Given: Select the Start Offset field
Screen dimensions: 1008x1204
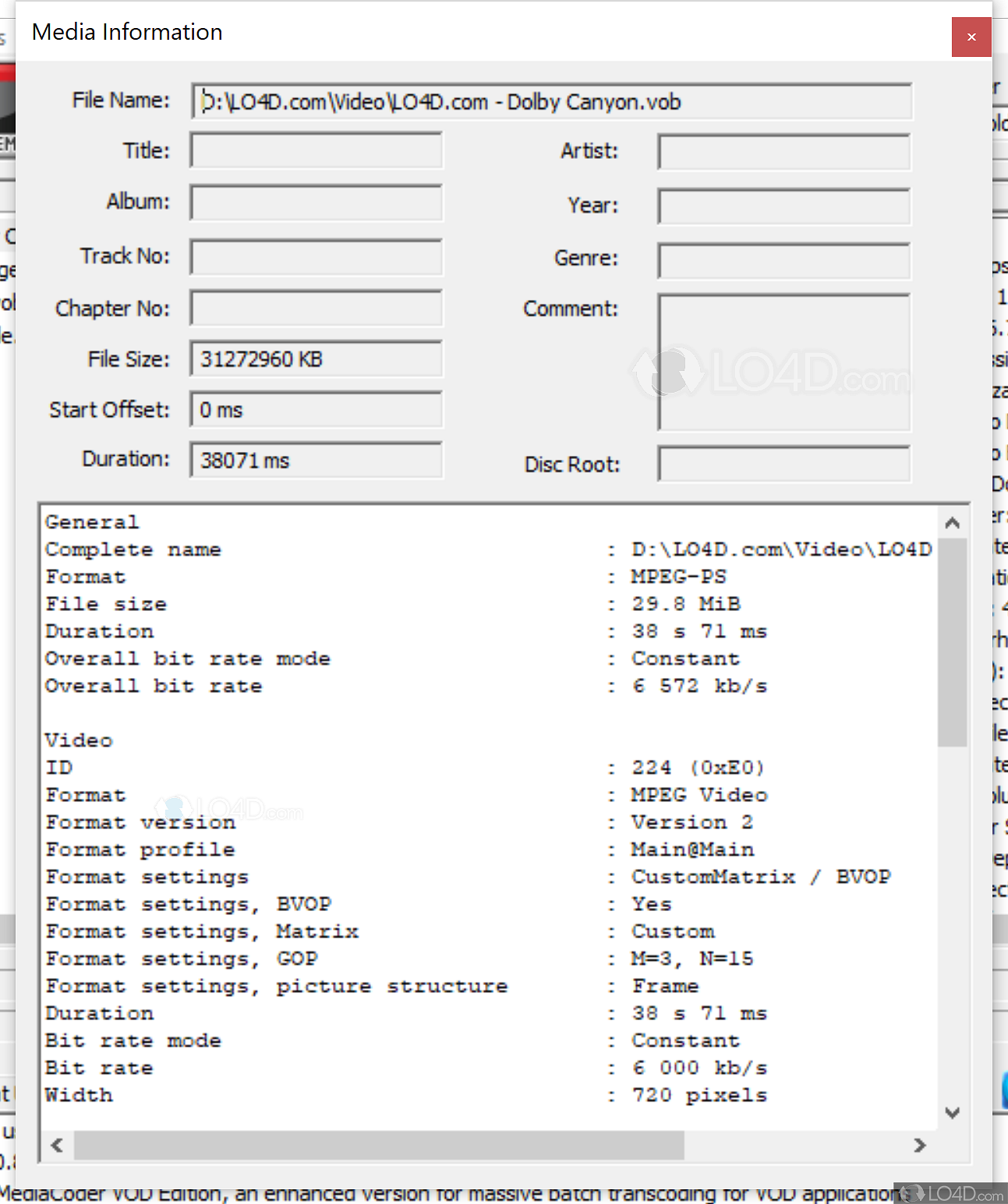Looking at the screenshot, I should (316, 410).
